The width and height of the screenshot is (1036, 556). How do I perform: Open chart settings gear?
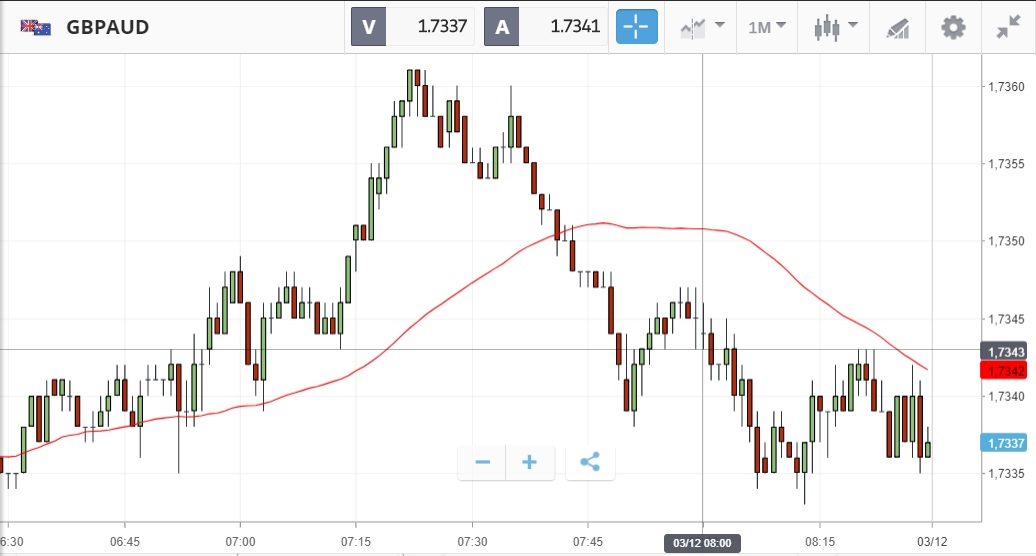pos(953,27)
